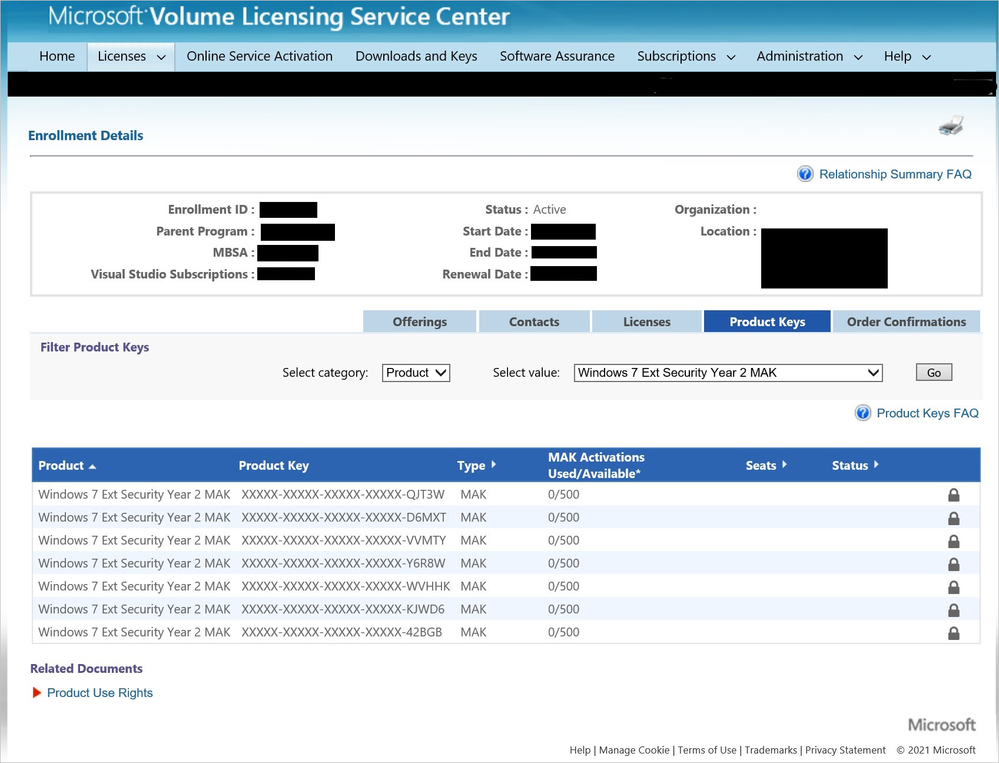Open the Product Use Rights link
Image resolution: width=999 pixels, height=763 pixels.
pos(99,692)
